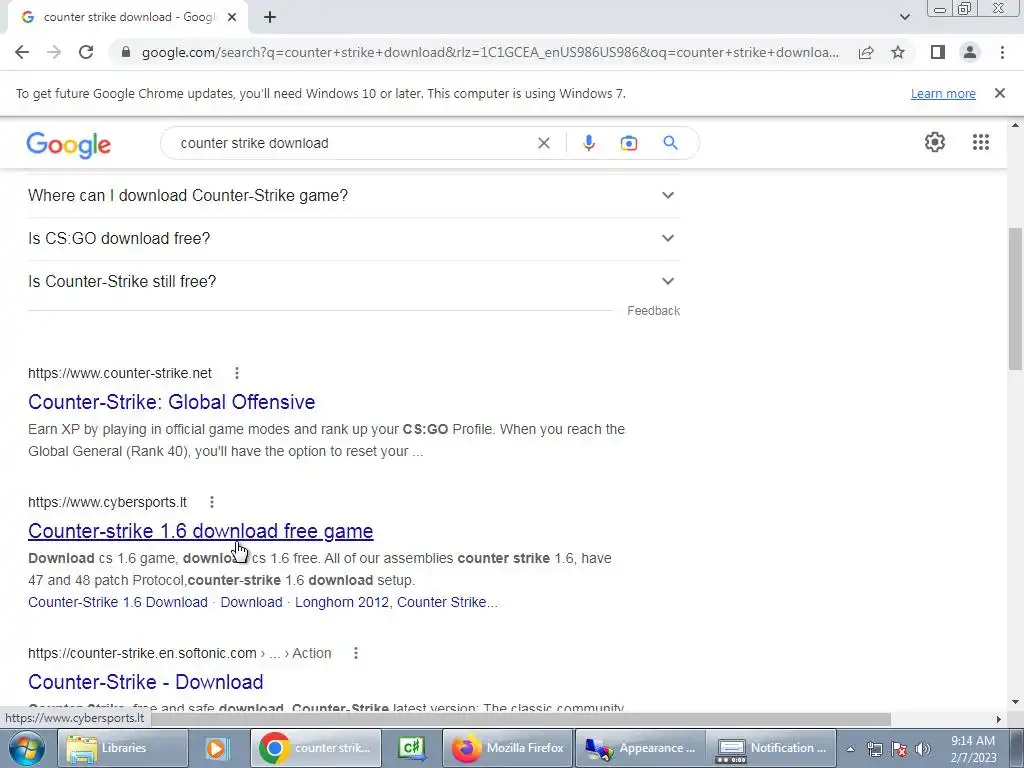Open the Download sitelink under cybersports
The height and width of the screenshot is (768, 1024).
click(x=251, y=602)
